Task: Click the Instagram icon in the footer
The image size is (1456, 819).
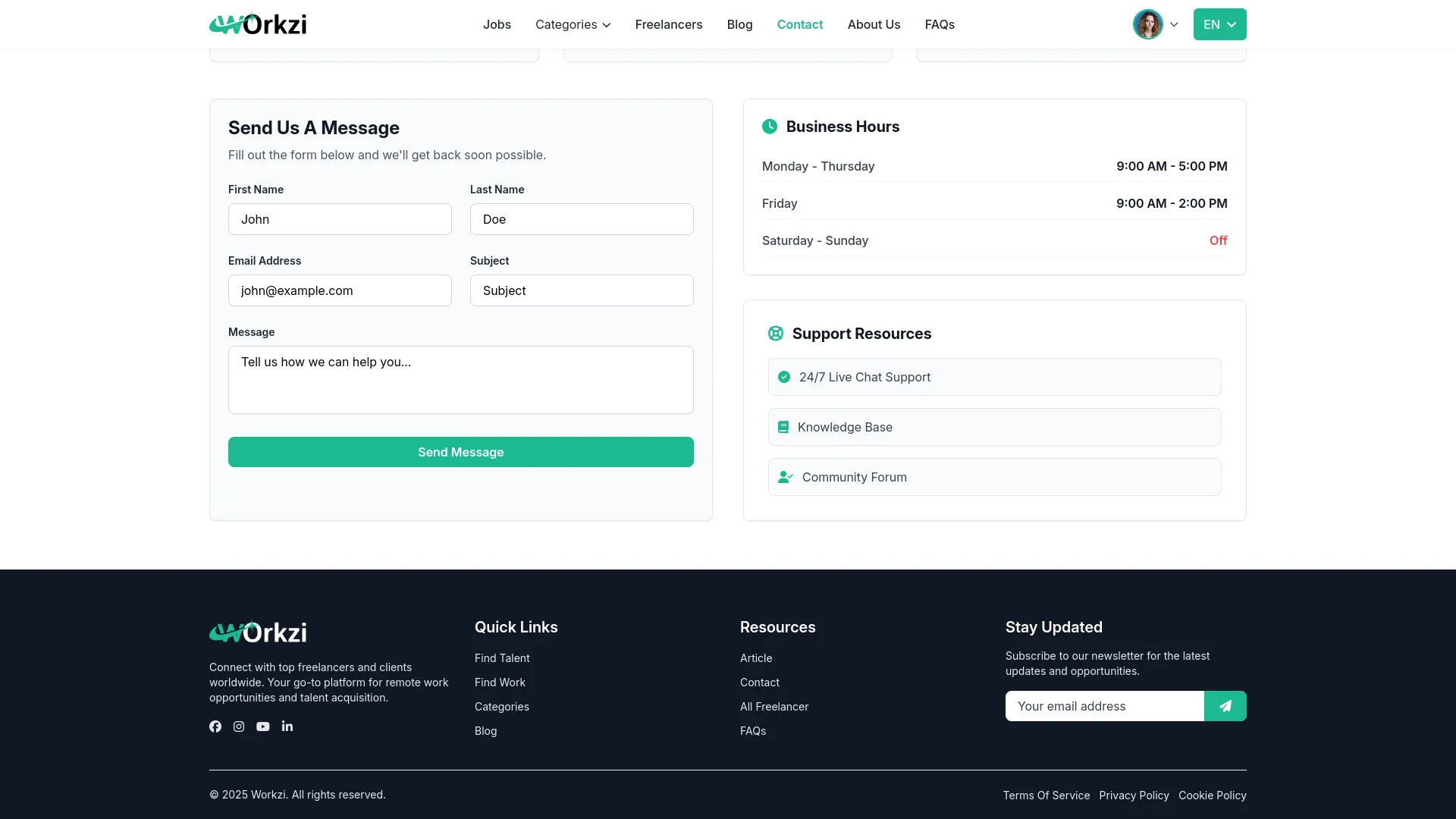Action: (239, 726)
